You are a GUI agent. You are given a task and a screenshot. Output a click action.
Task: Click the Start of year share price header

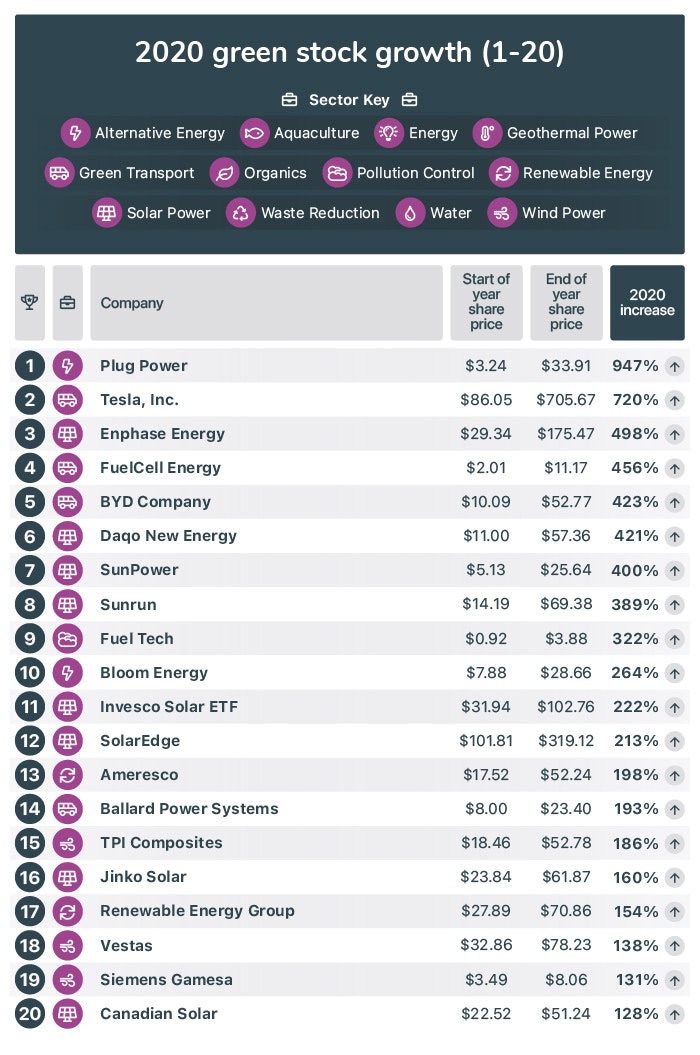[486, 303]
